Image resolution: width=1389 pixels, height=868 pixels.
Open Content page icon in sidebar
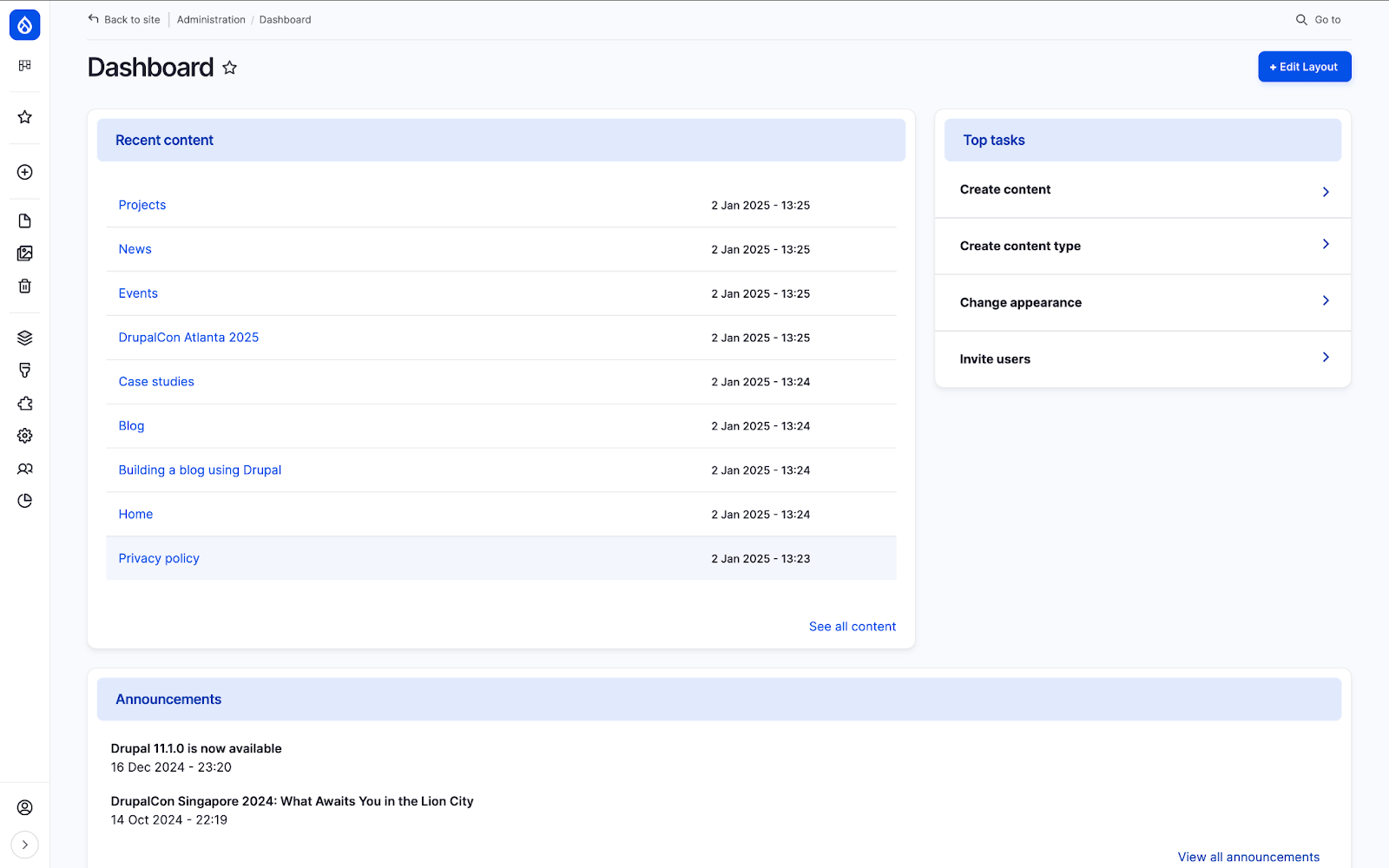pos(24,221)
